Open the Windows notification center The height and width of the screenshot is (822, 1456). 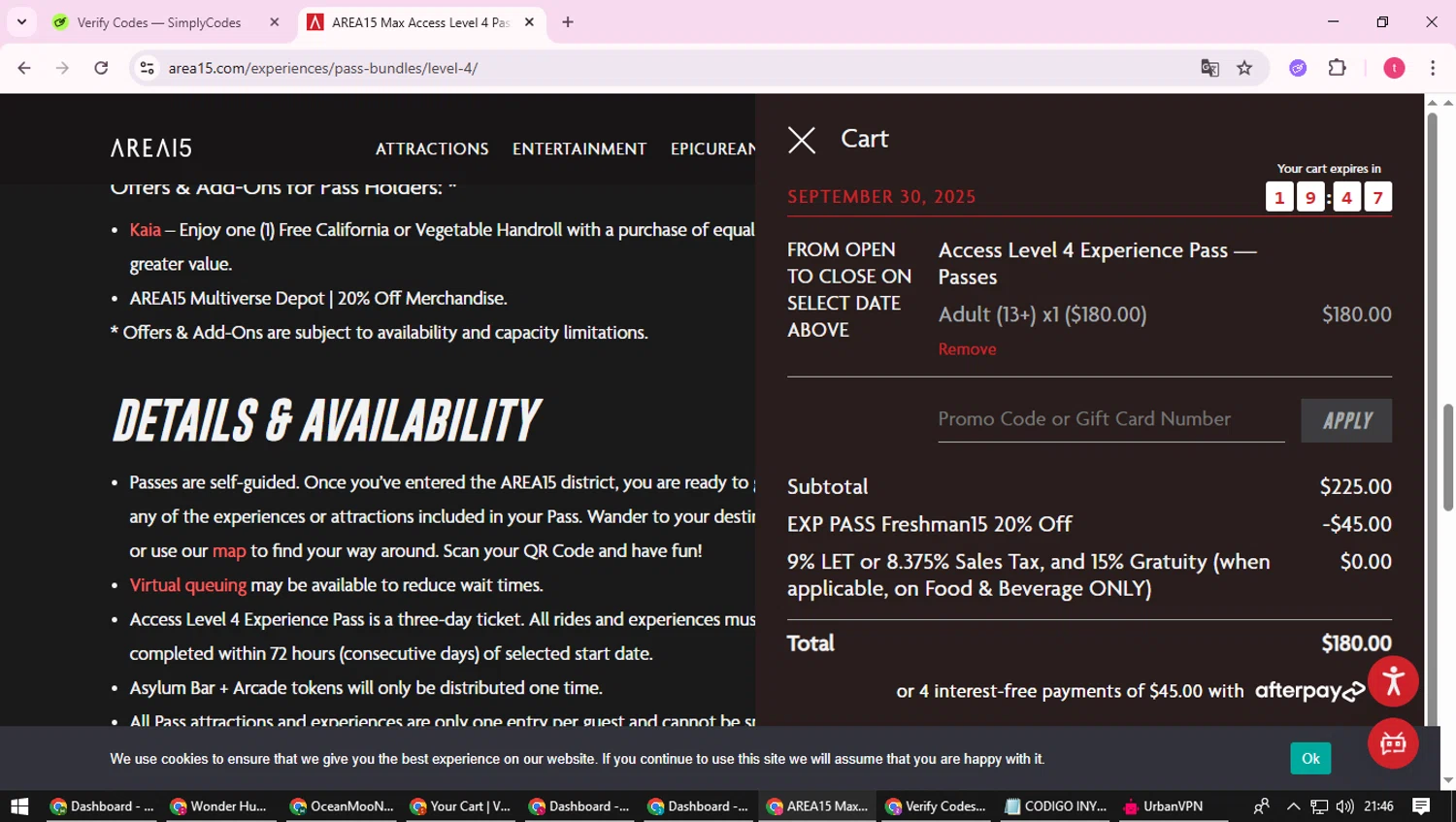(x=1421, y=806)
